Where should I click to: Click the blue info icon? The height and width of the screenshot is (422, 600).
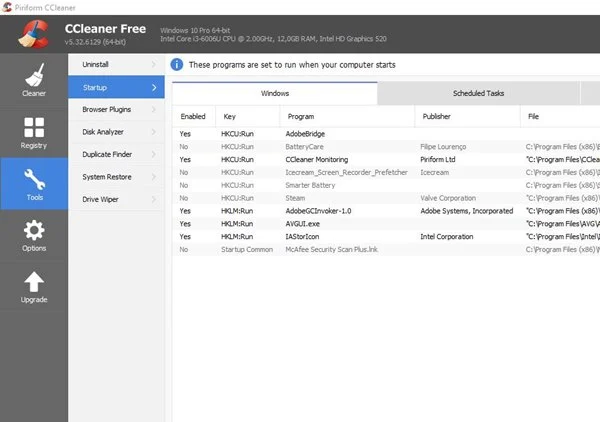point(177,65)
